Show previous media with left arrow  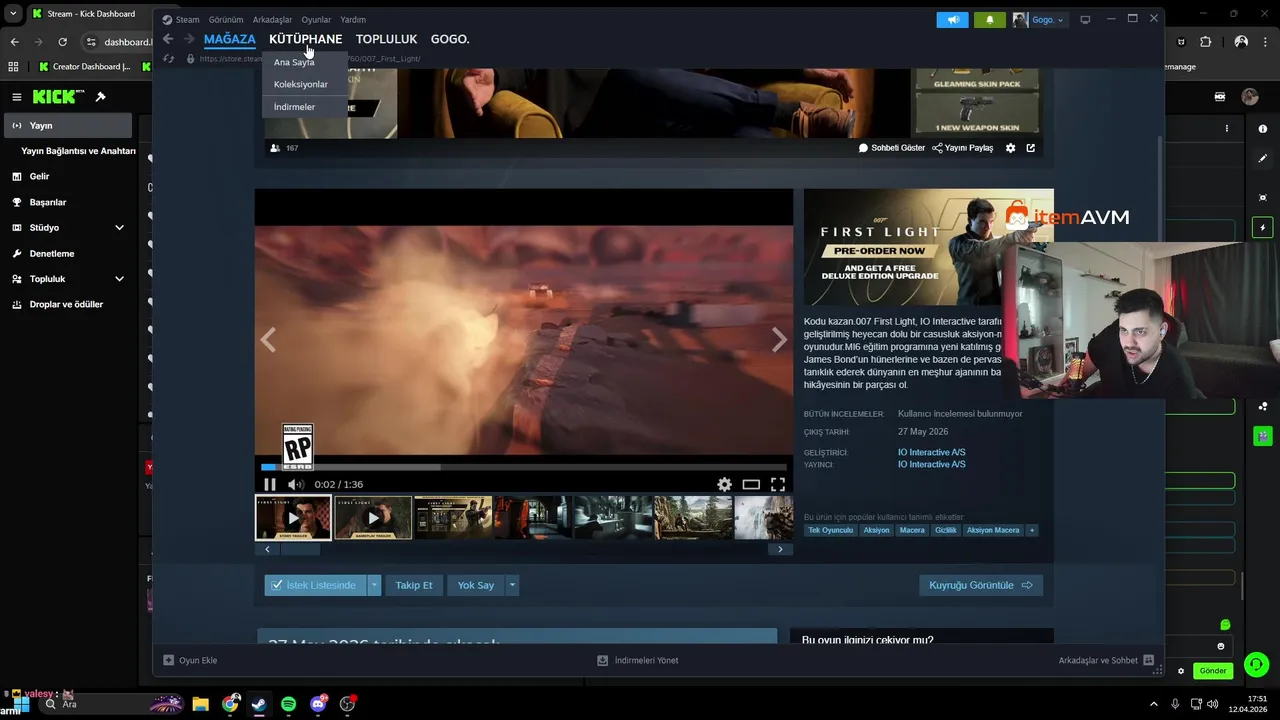click(268, 340)
